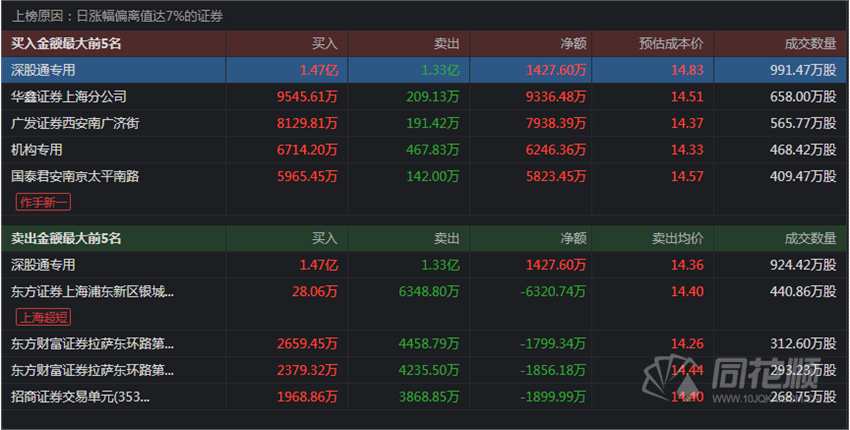Click 净额 column header in buy table
The width and height of the screenshot is (850, 430).
click(x=574, y=43)
